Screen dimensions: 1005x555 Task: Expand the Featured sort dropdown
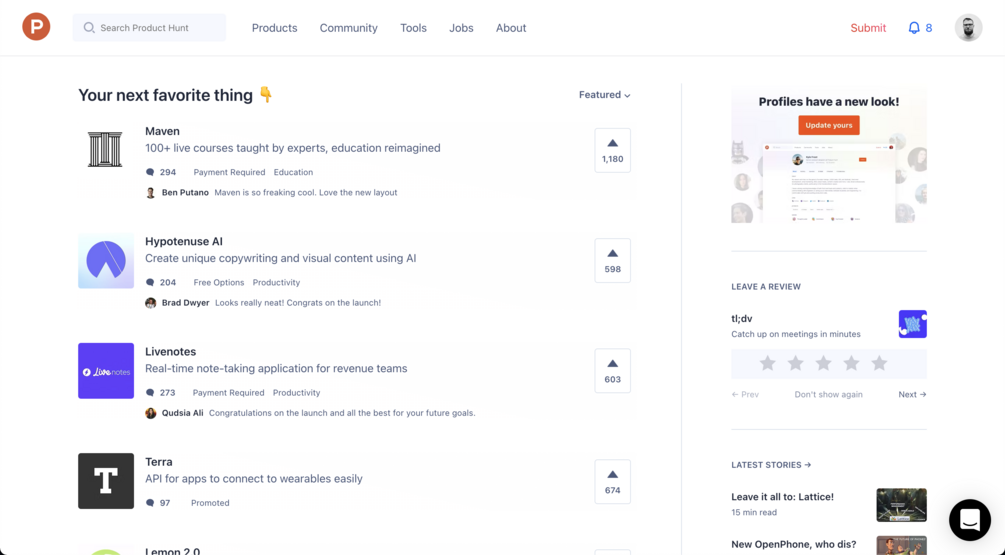(x=604, y=95)
